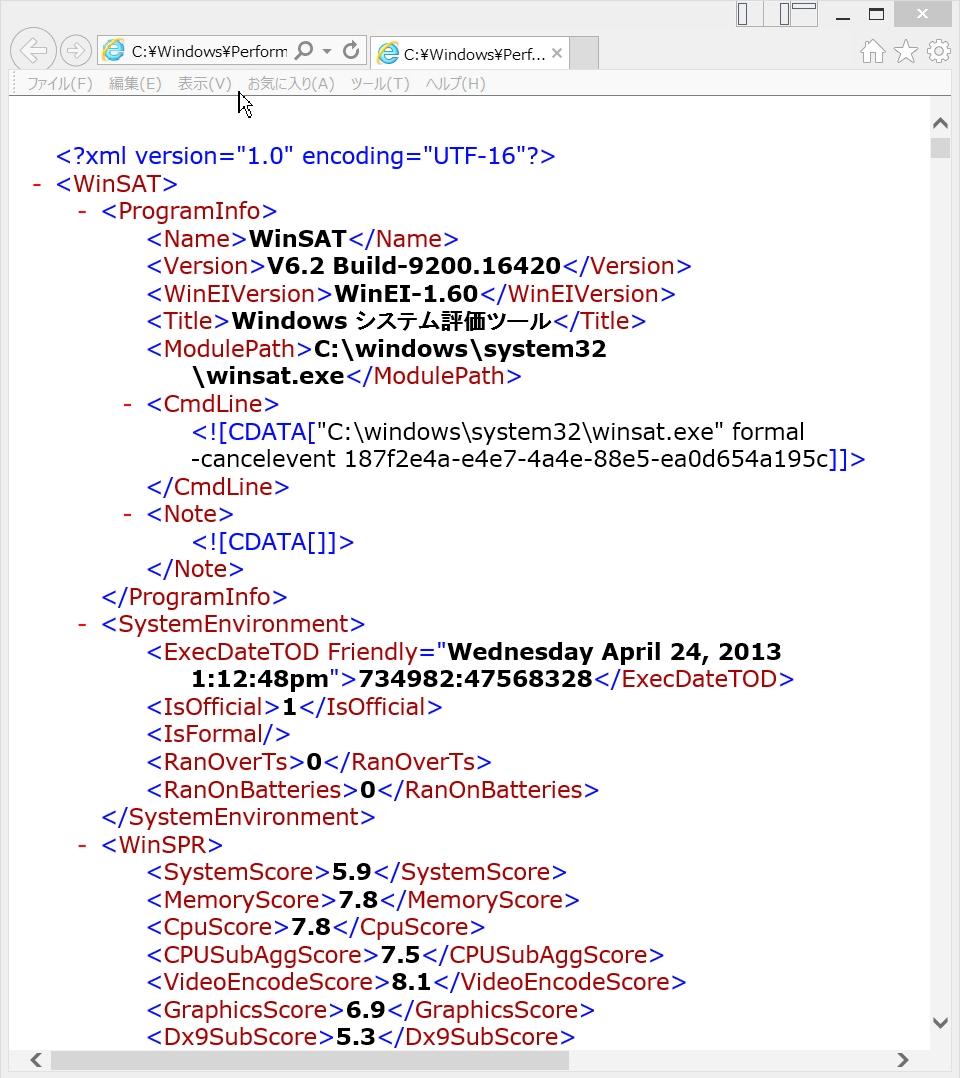Click the vertical scrollbar thumb

point(940,148)
